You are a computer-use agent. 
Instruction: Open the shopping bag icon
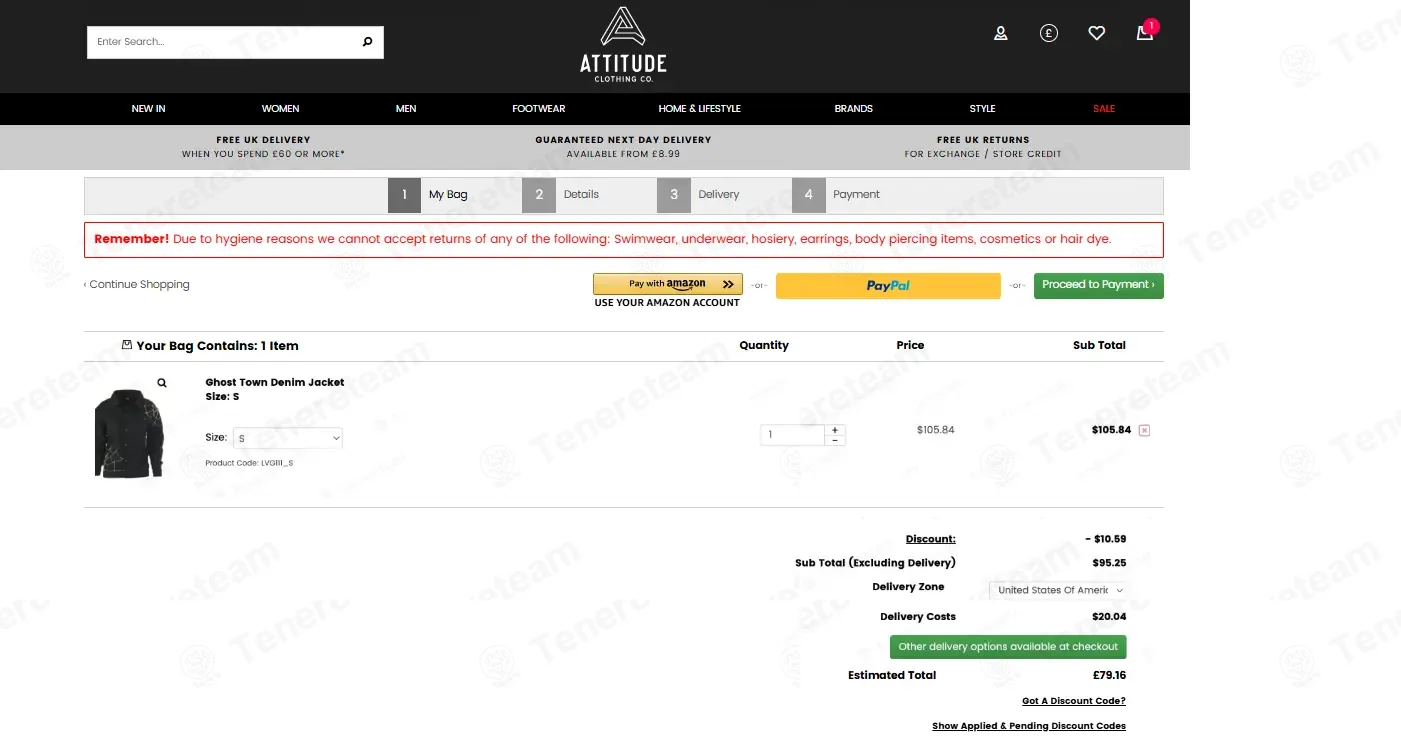(1145, 32)
